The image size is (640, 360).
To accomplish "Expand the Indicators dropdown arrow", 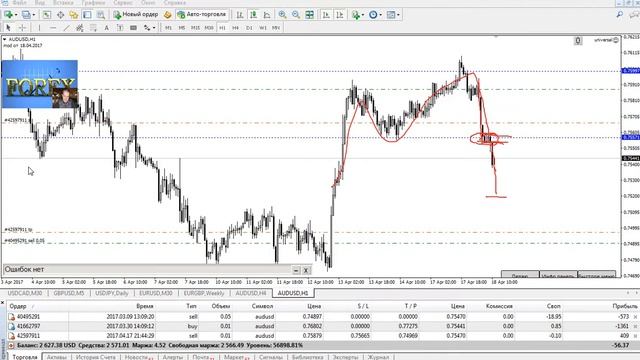I will click(x=363, y=15).
